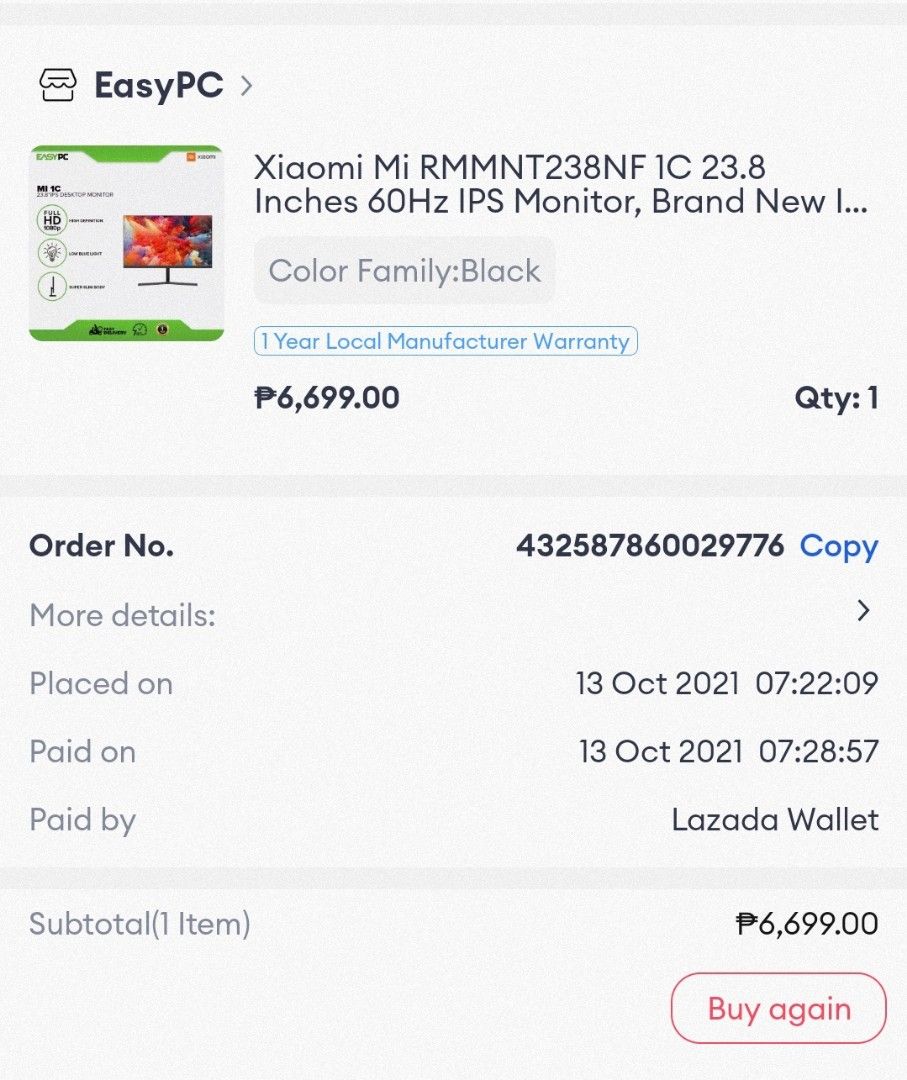Select the Subtotal(1 Item) row
The image size is (907, 1080).
pyautogui.click(x=138, y=924)
